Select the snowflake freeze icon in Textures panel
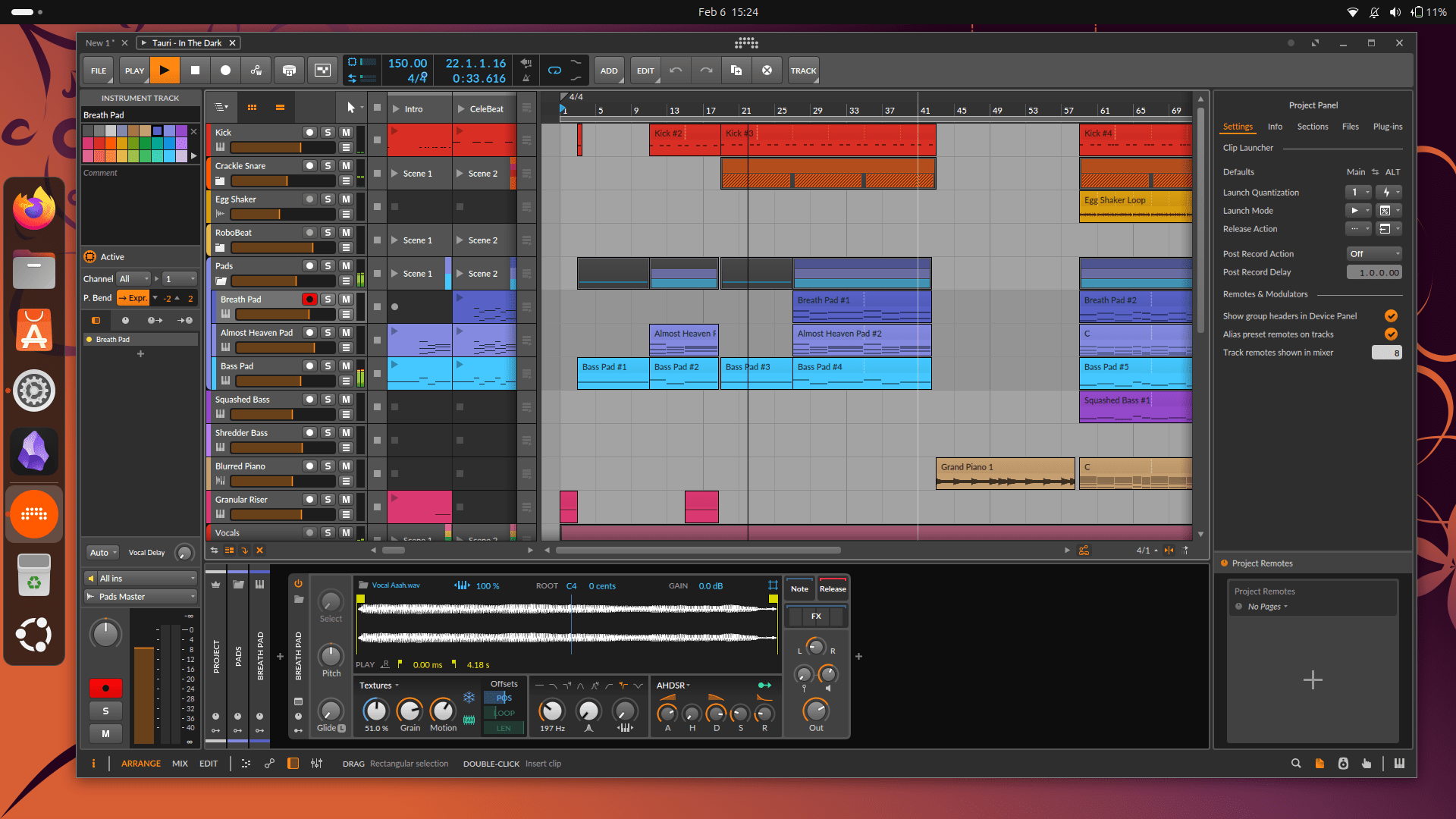This screenshot has width=1456, height=819. pyautogui.click(x=469, y=695)
